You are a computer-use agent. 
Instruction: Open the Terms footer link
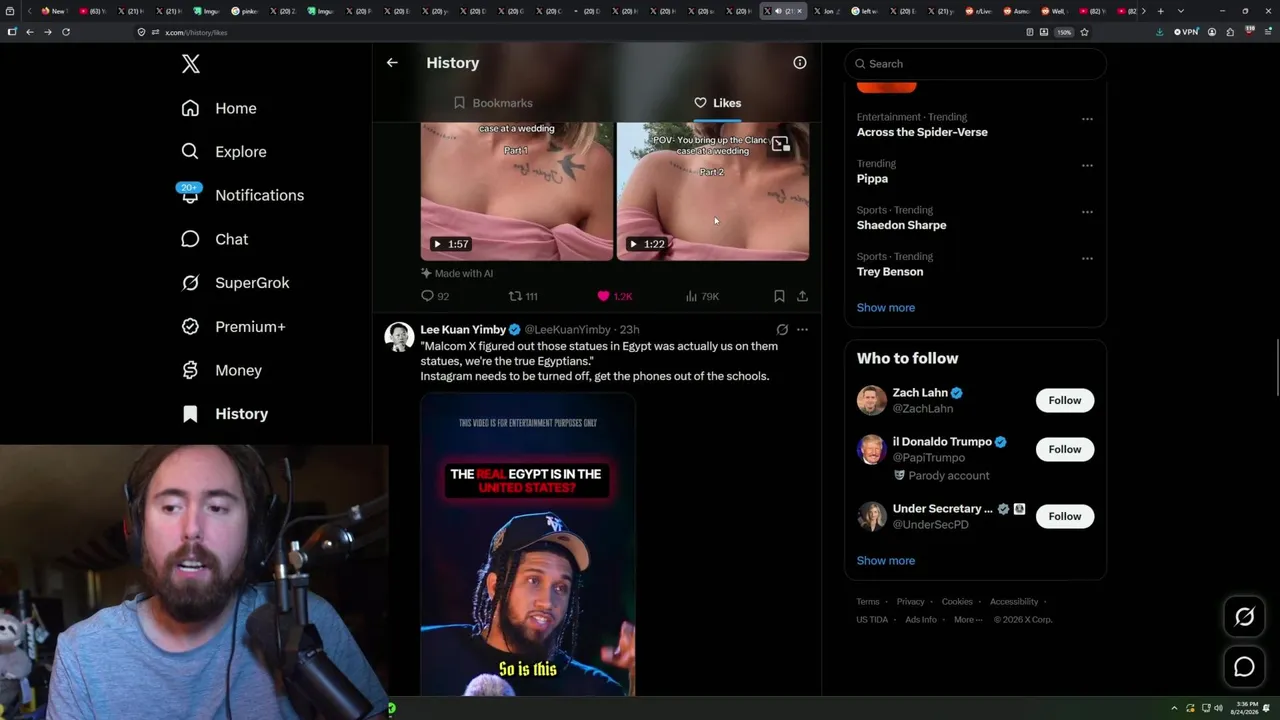tap(868, 602)
